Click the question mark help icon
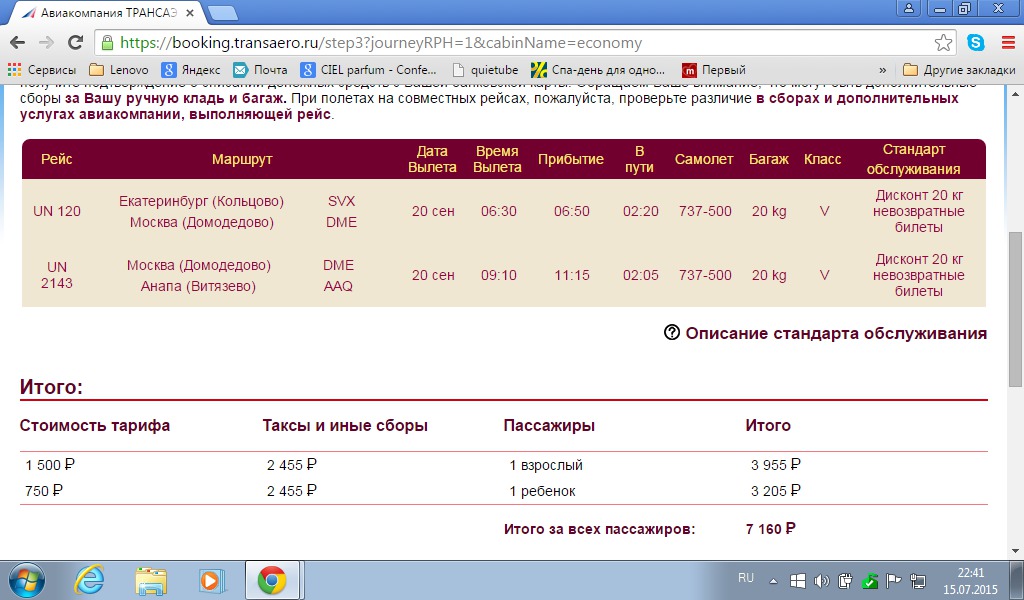This screenshot has width=1024, height=600. coord(671,333)
